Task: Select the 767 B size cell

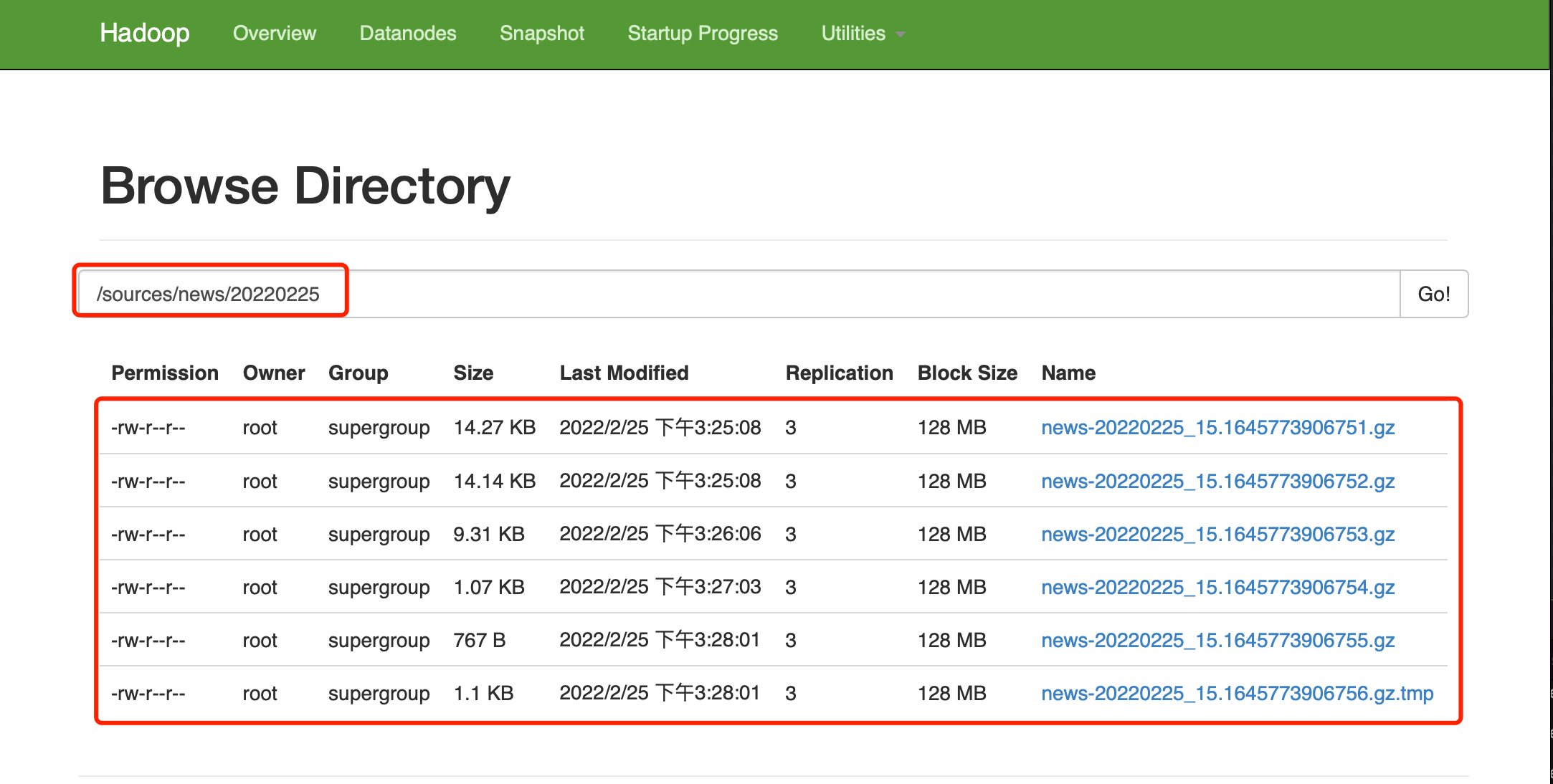Action: point(480,640)
